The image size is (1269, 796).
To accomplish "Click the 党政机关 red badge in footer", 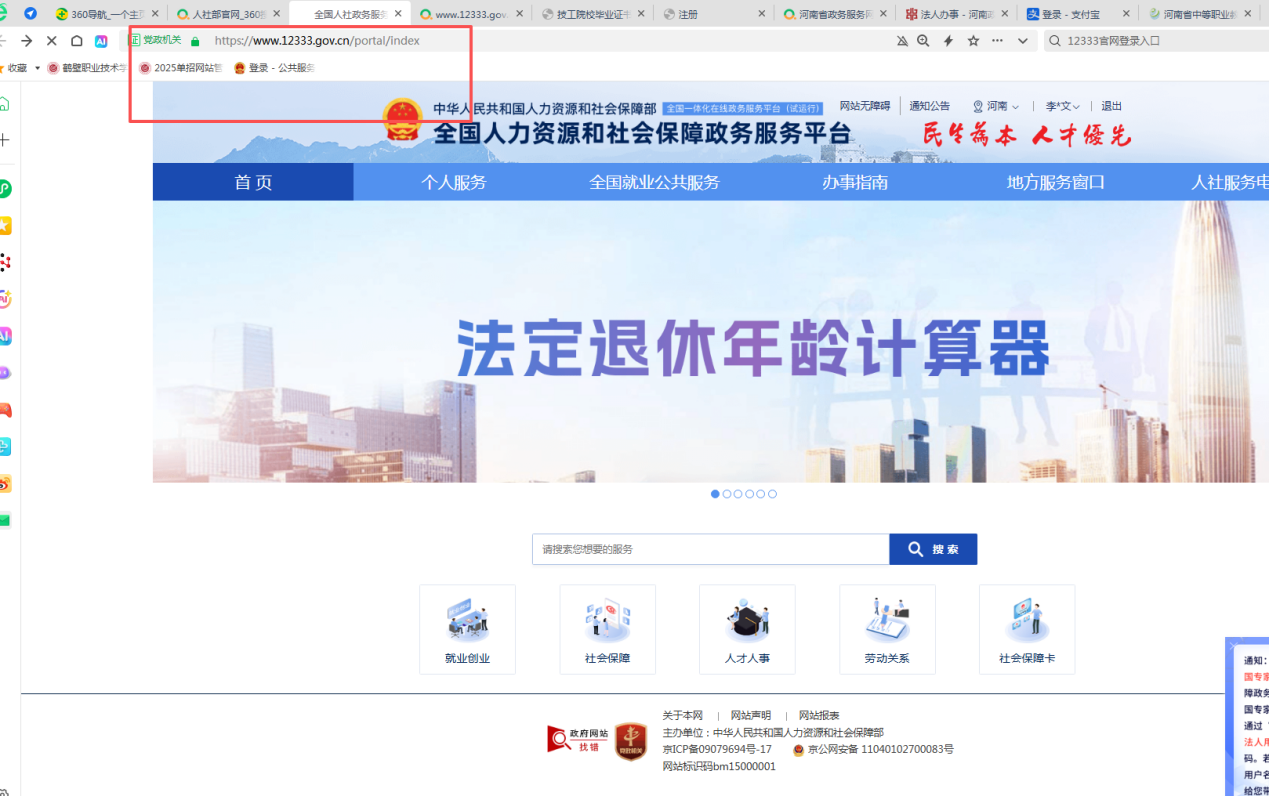I will (630, 741).
